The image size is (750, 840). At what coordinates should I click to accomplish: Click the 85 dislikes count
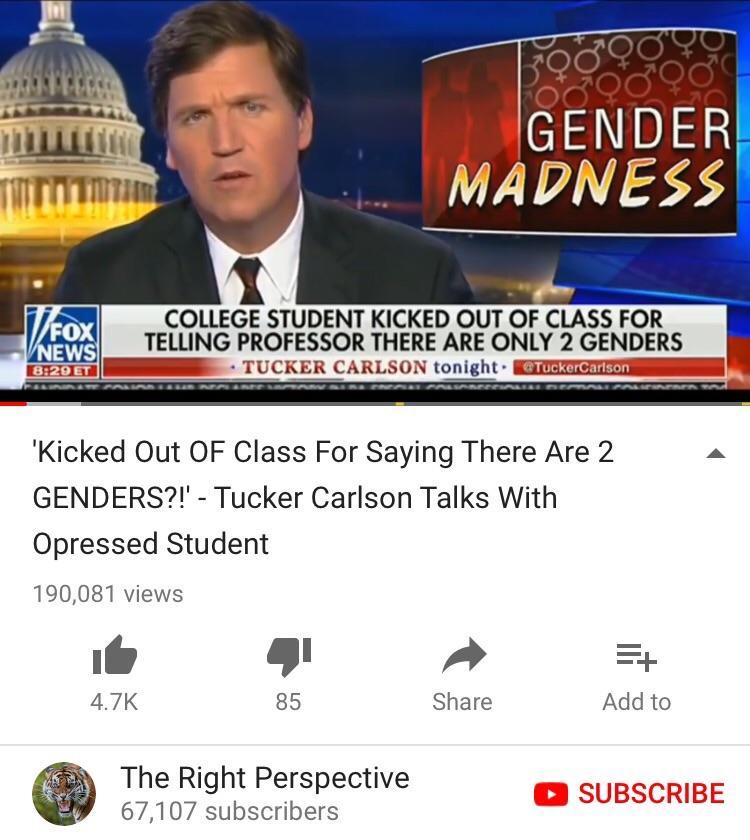288,702
